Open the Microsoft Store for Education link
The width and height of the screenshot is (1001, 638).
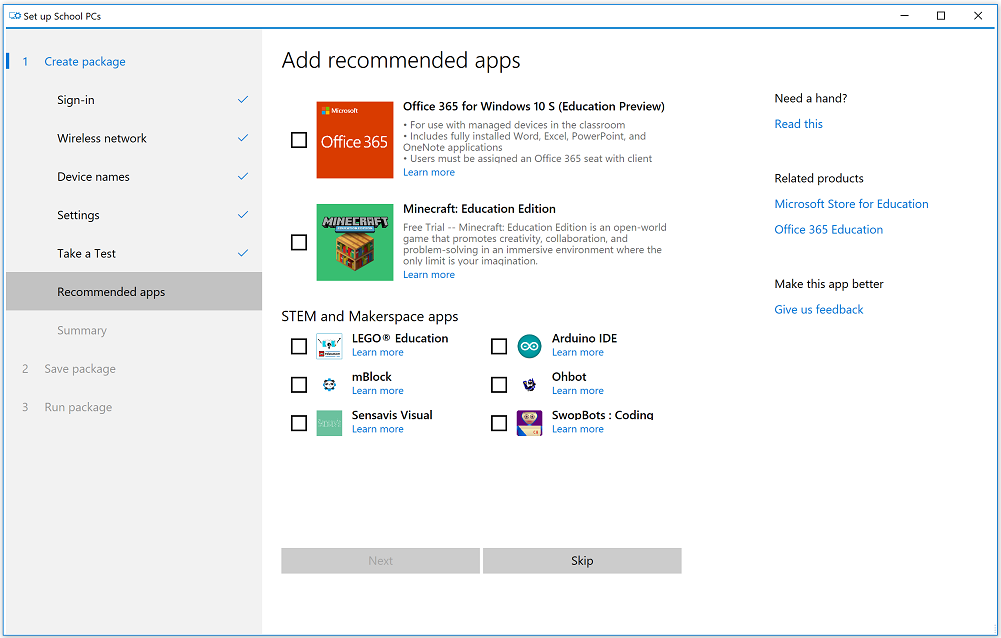click(851, 204)
